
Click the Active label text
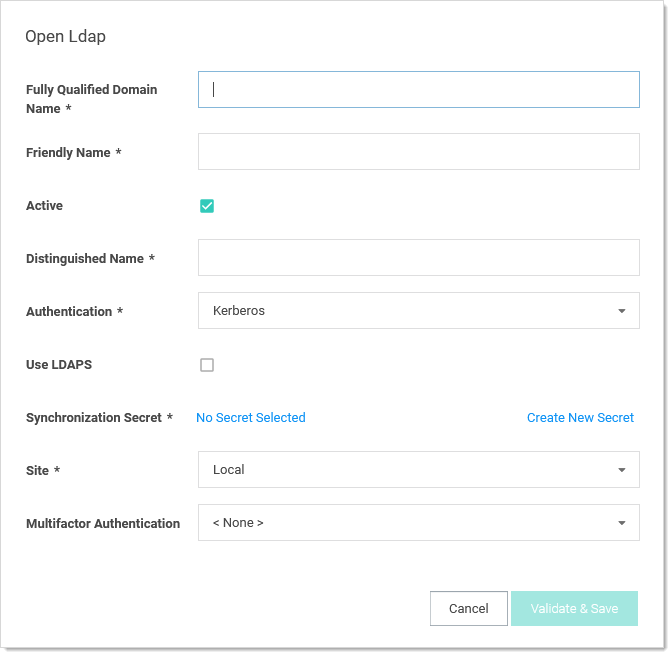click(44, 206)
